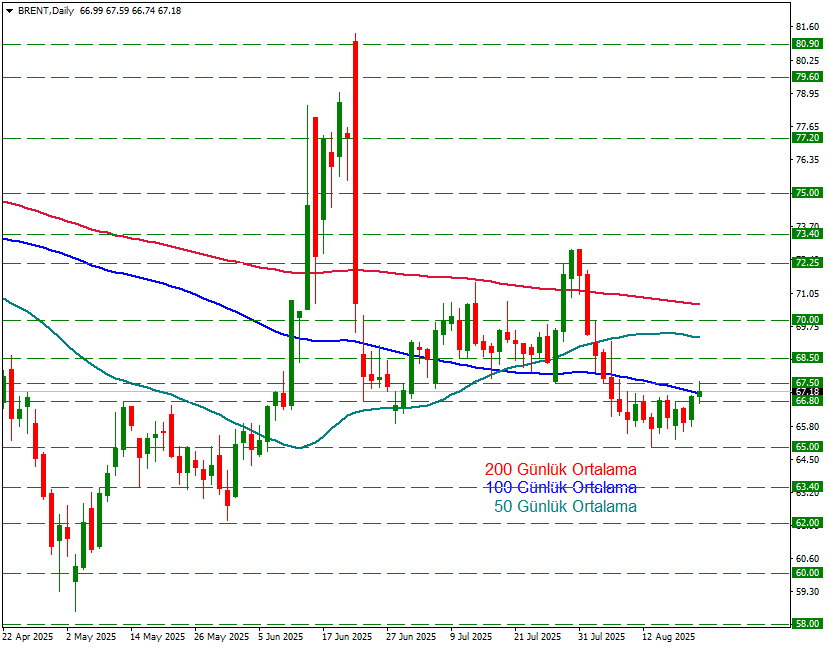The height and width of the screenshot is (648, 830).
Task: Click the 81.60 price axis value
Action: 807,27
